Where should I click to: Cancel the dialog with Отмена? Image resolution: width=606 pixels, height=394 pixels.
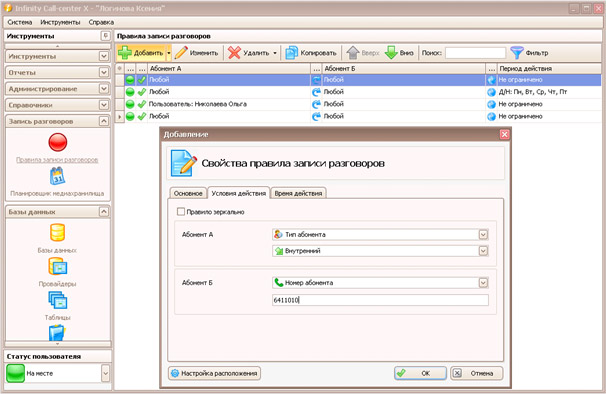(x=477, y=373)
